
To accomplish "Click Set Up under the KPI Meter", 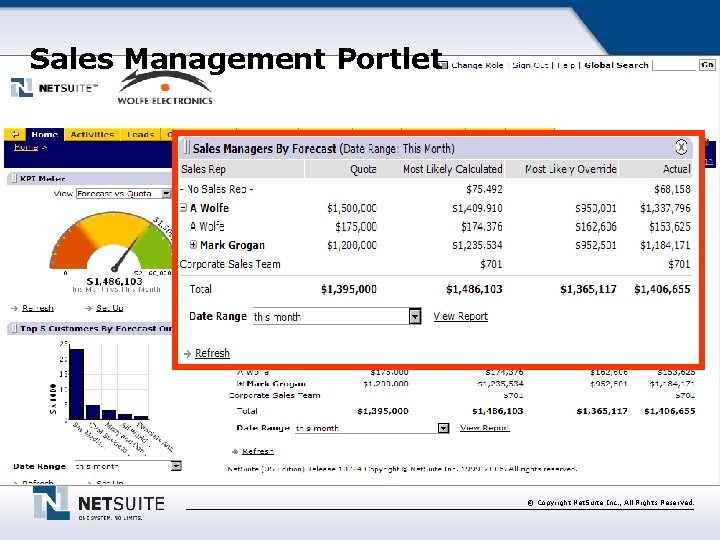I will click(110, 308).
